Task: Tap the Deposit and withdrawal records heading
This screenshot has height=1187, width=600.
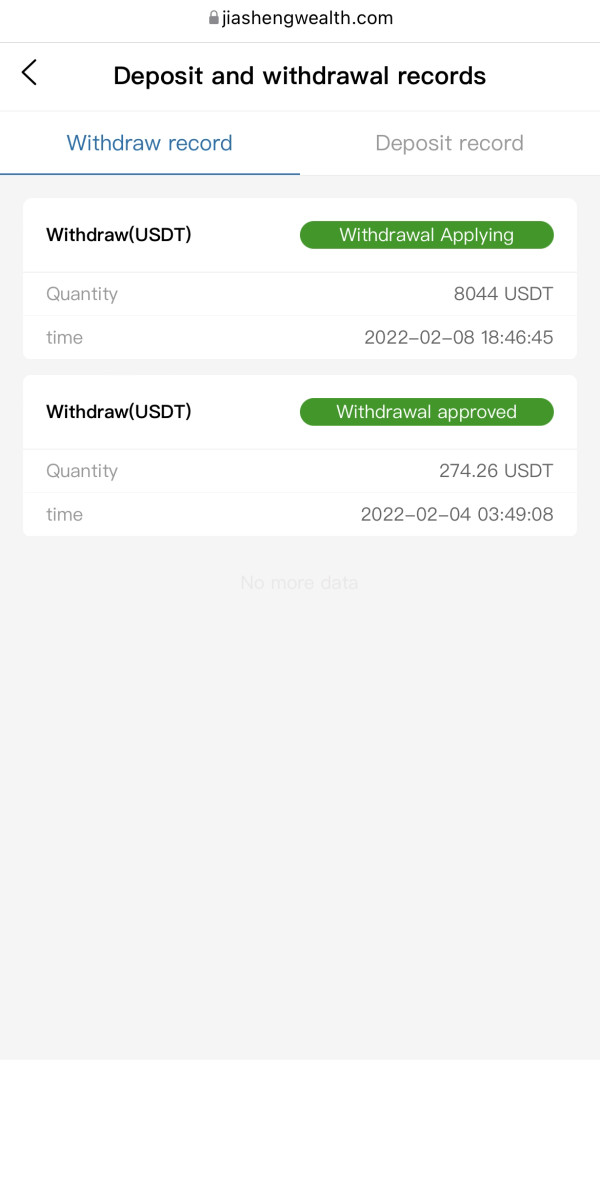Action: 300,76
